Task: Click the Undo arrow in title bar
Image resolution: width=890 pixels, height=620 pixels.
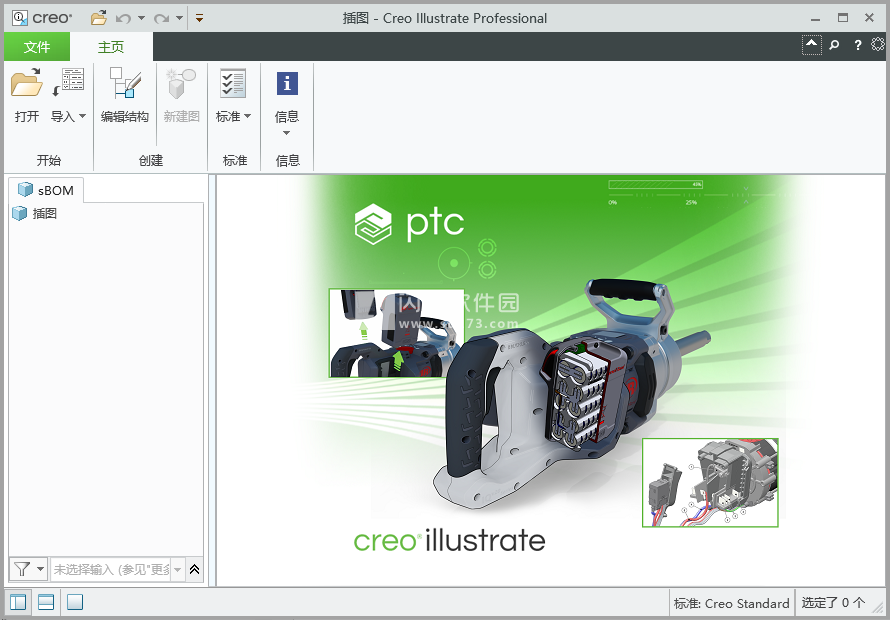Action: click(123, 18)
